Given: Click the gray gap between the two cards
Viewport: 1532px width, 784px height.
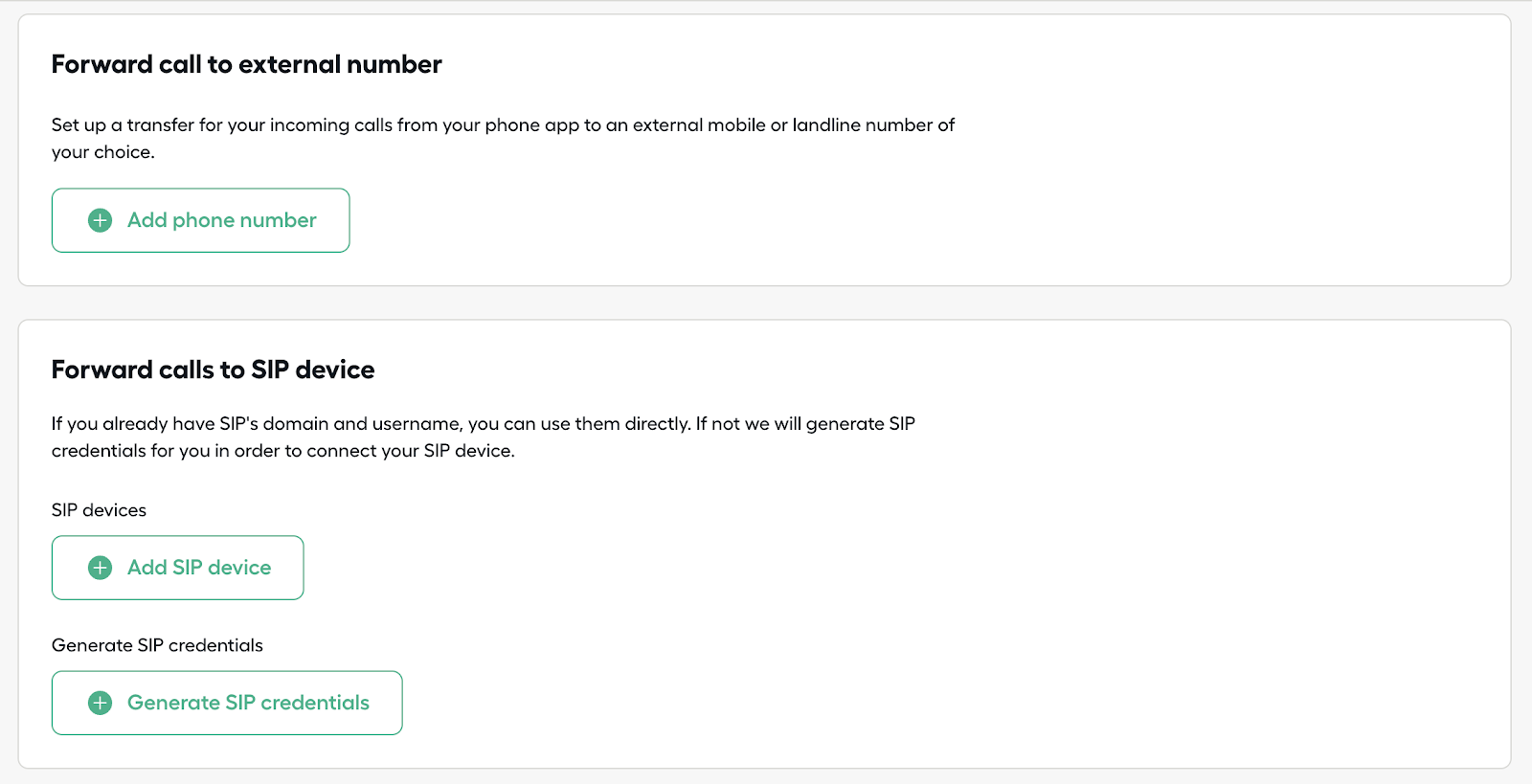Looking at the screenshot, I should tap(764, 302).
